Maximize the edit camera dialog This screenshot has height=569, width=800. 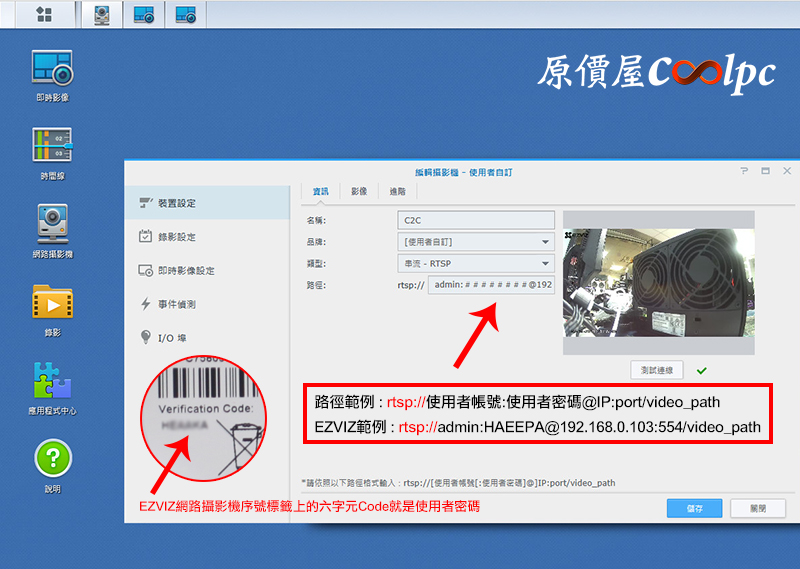click(765, 171)
